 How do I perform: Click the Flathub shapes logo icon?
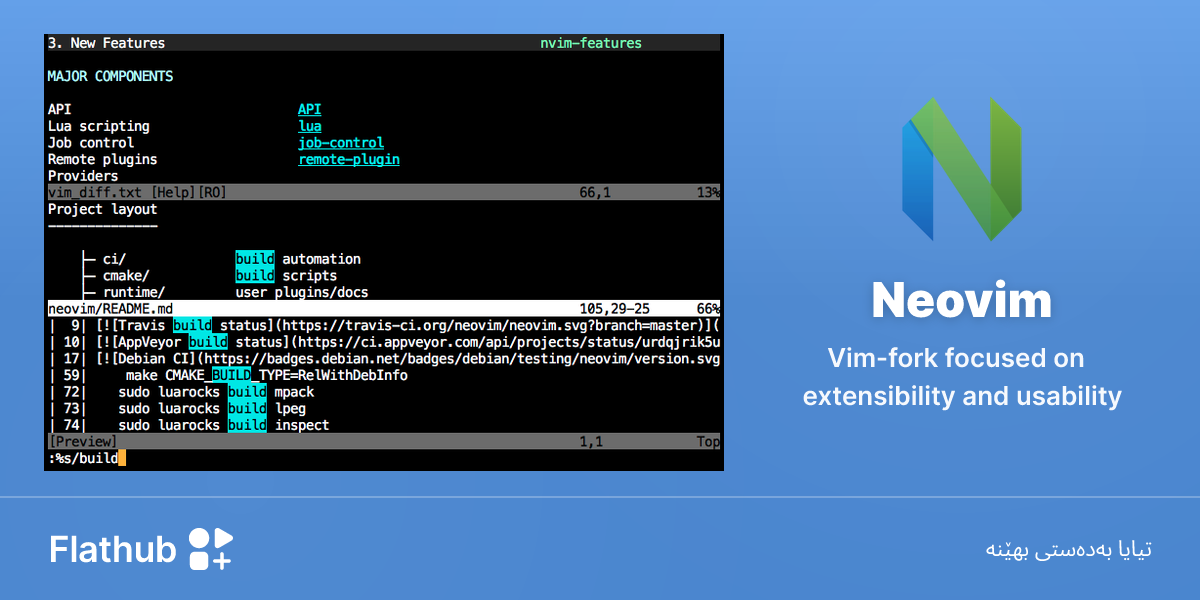click(x=210, y=549)
